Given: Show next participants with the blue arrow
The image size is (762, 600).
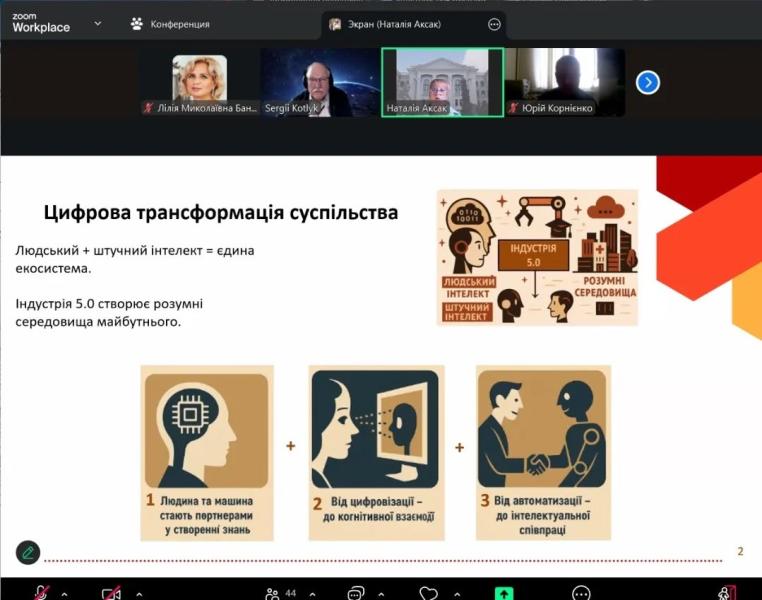Looking at the screenshot, I should (x=648, y=82).
